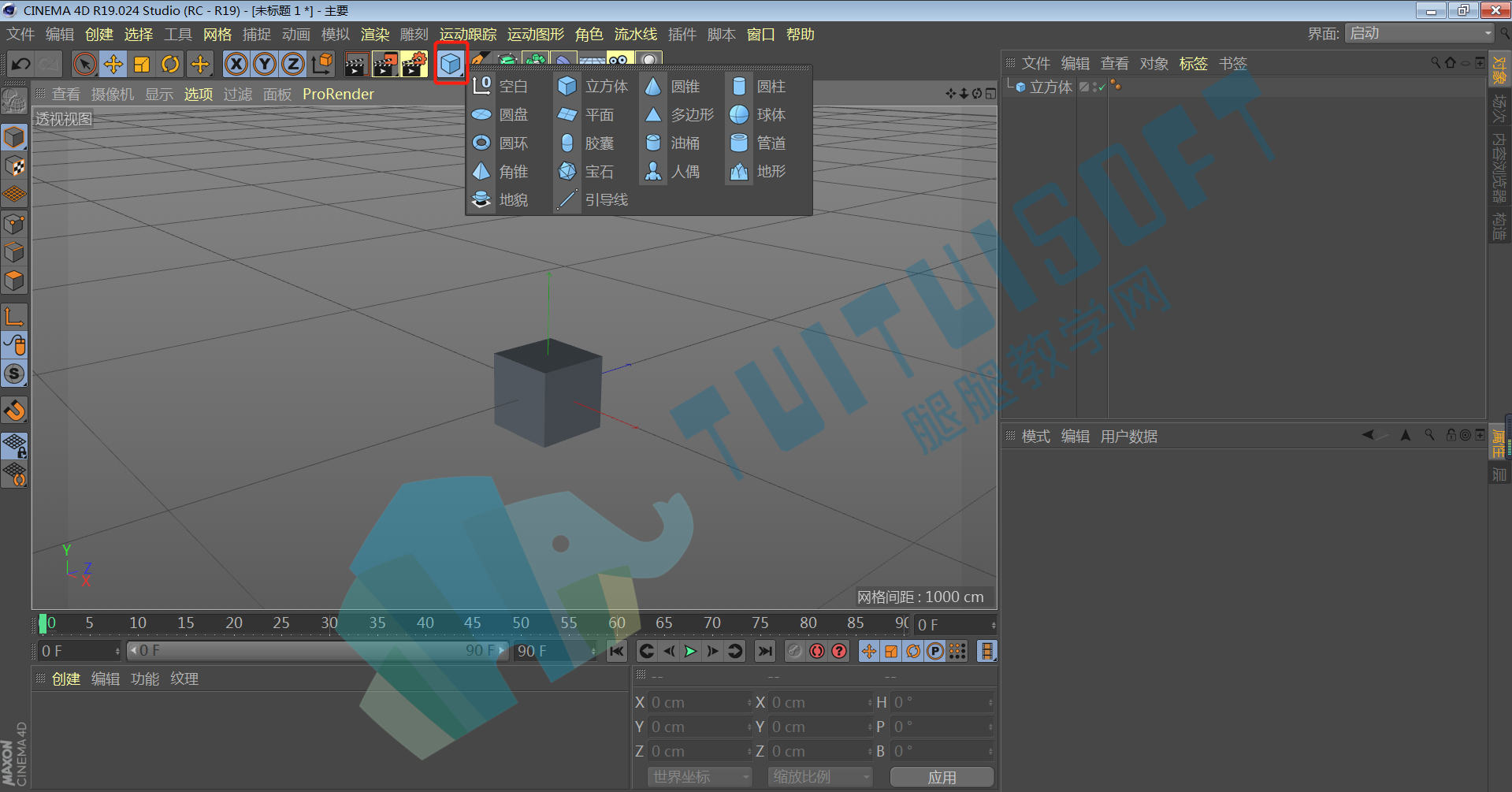Click the Cube primitive toolbar icon
Screen dimensions: 1512x792
[451, 64]
